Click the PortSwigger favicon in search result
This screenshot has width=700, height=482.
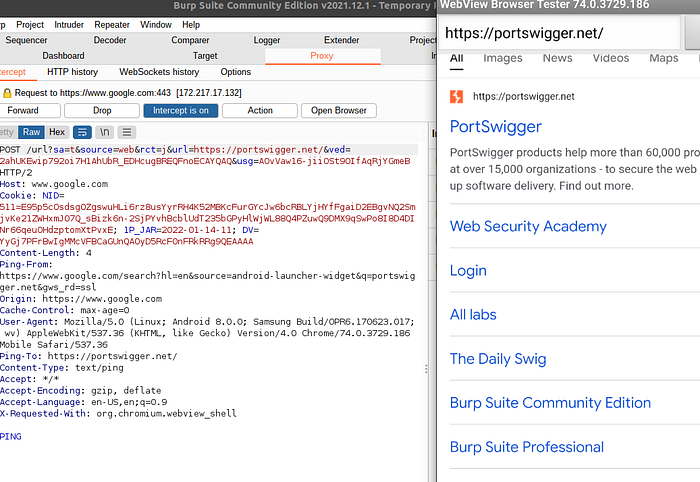(x=456, y=96)
